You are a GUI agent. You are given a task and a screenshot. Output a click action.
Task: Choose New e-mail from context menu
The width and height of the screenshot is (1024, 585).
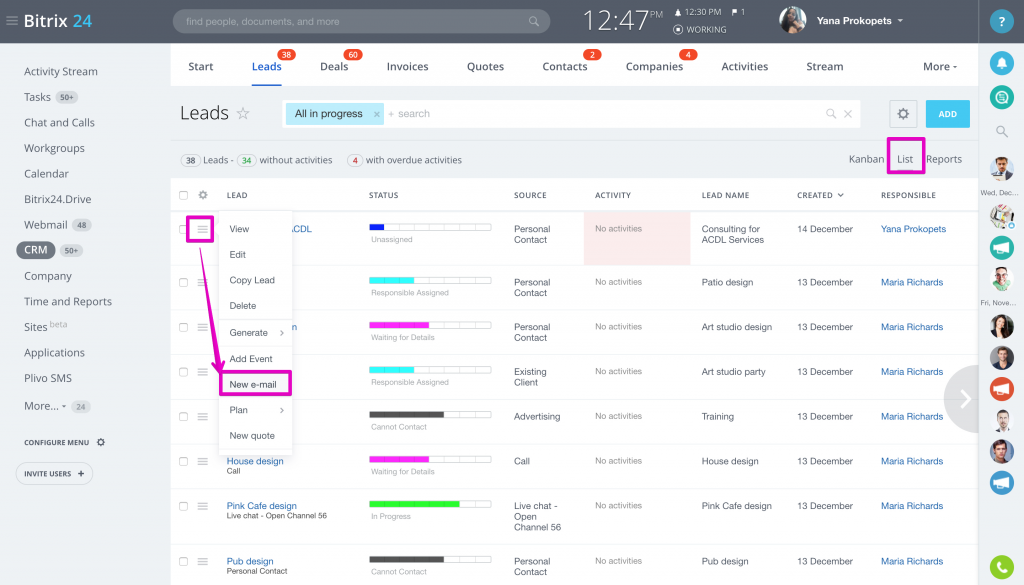tap(255, 384)
